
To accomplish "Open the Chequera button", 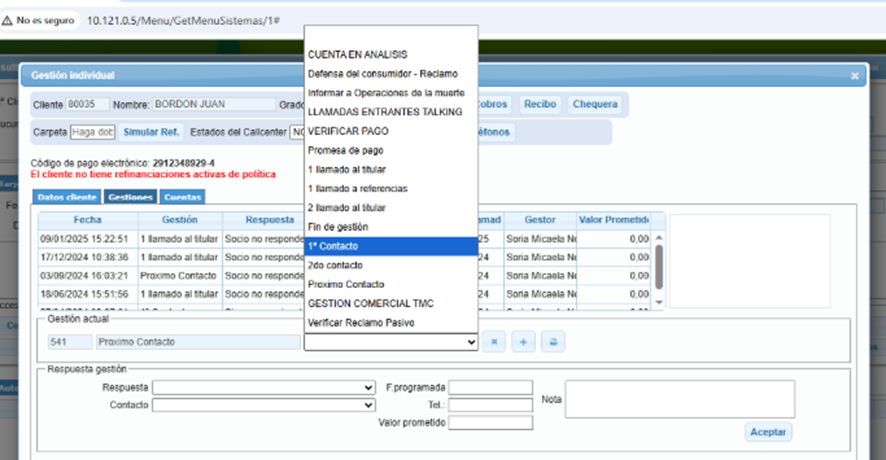I will 595,104.
